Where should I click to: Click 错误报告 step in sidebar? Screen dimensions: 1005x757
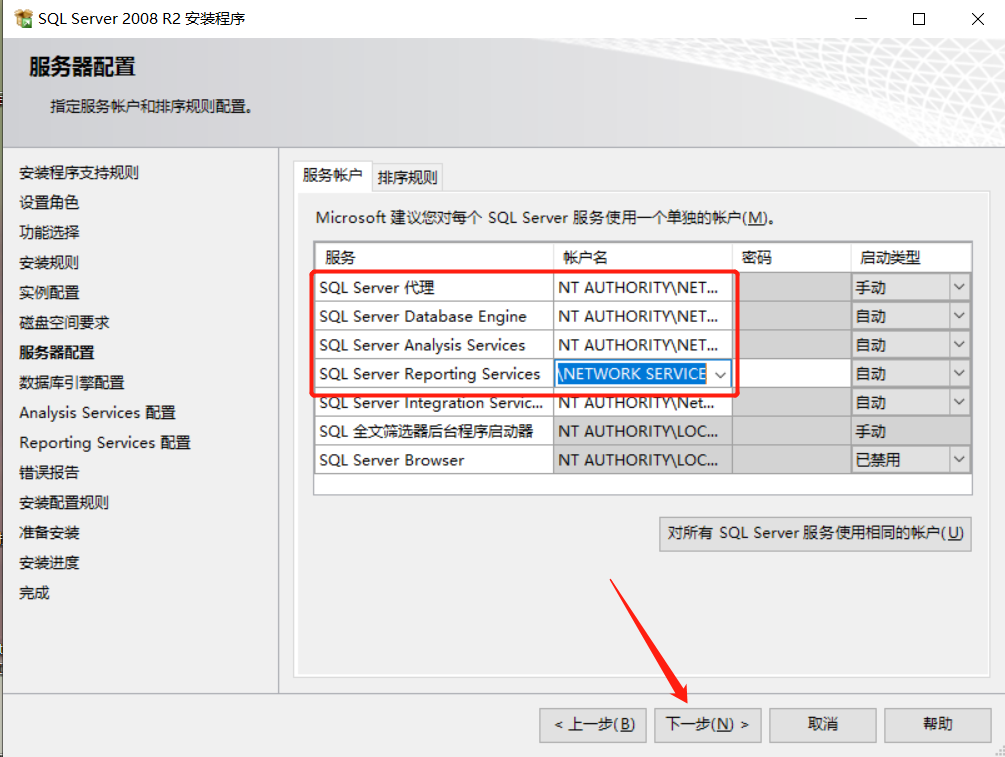click(x=49, y=472)
